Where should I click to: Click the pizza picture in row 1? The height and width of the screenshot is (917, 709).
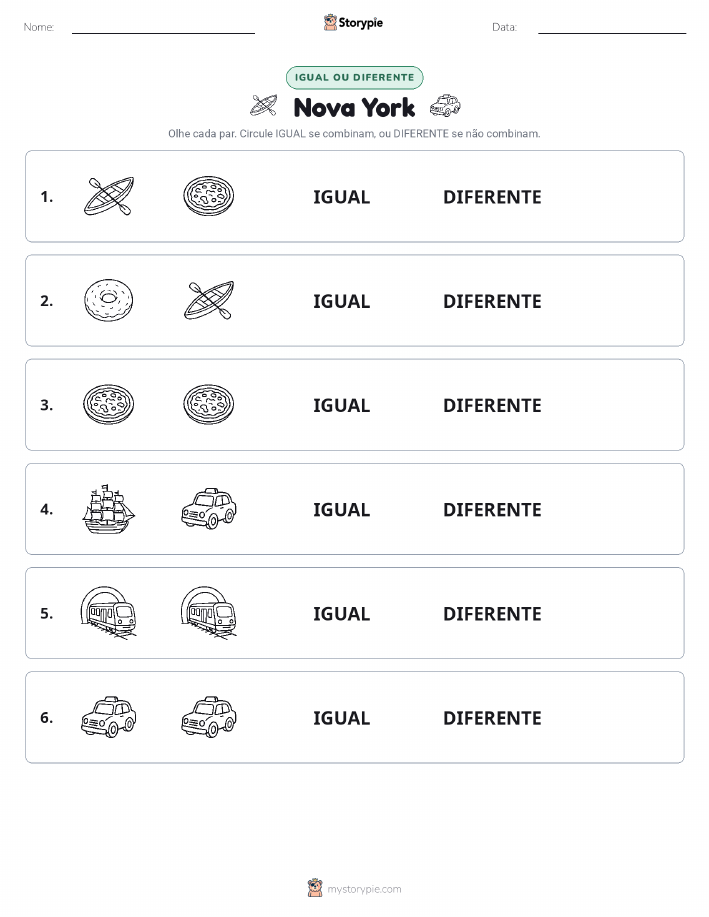tap(209, 196)
